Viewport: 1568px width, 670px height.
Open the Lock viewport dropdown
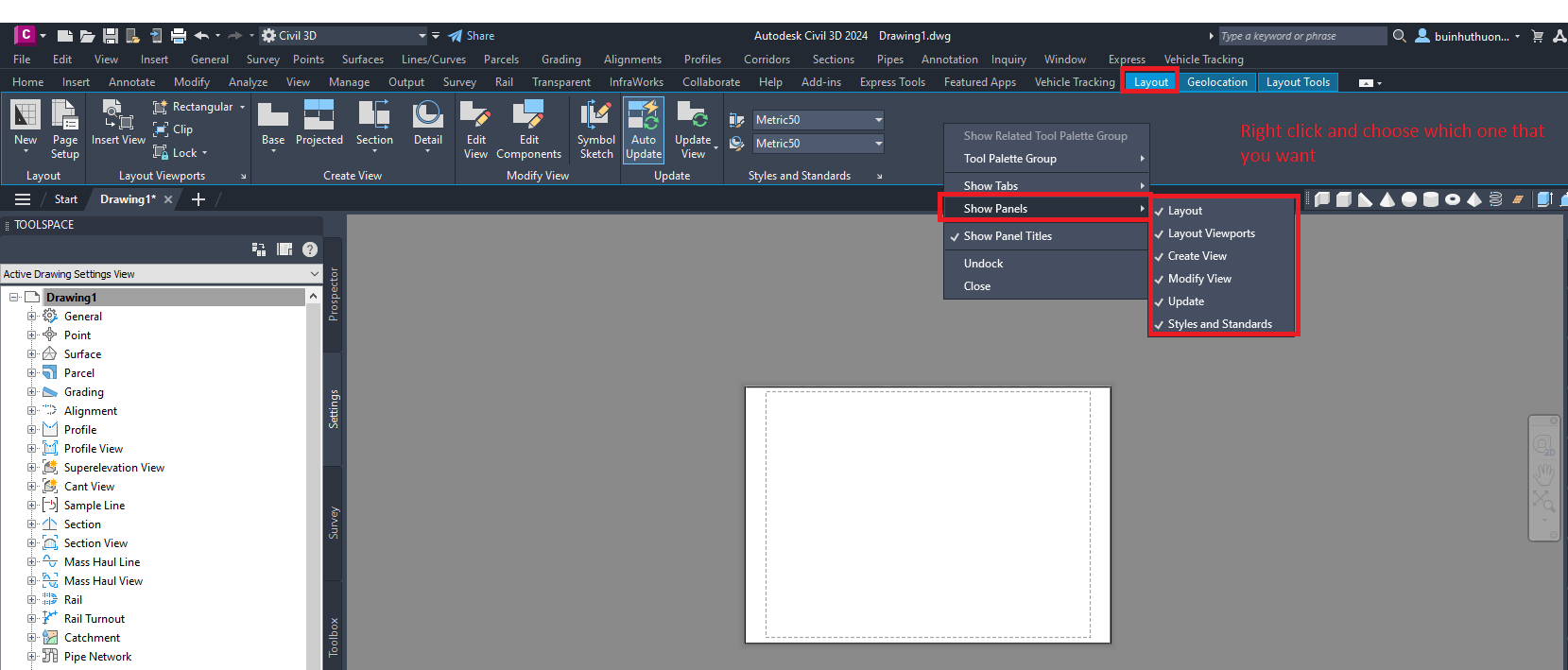[x=204, y=153]
